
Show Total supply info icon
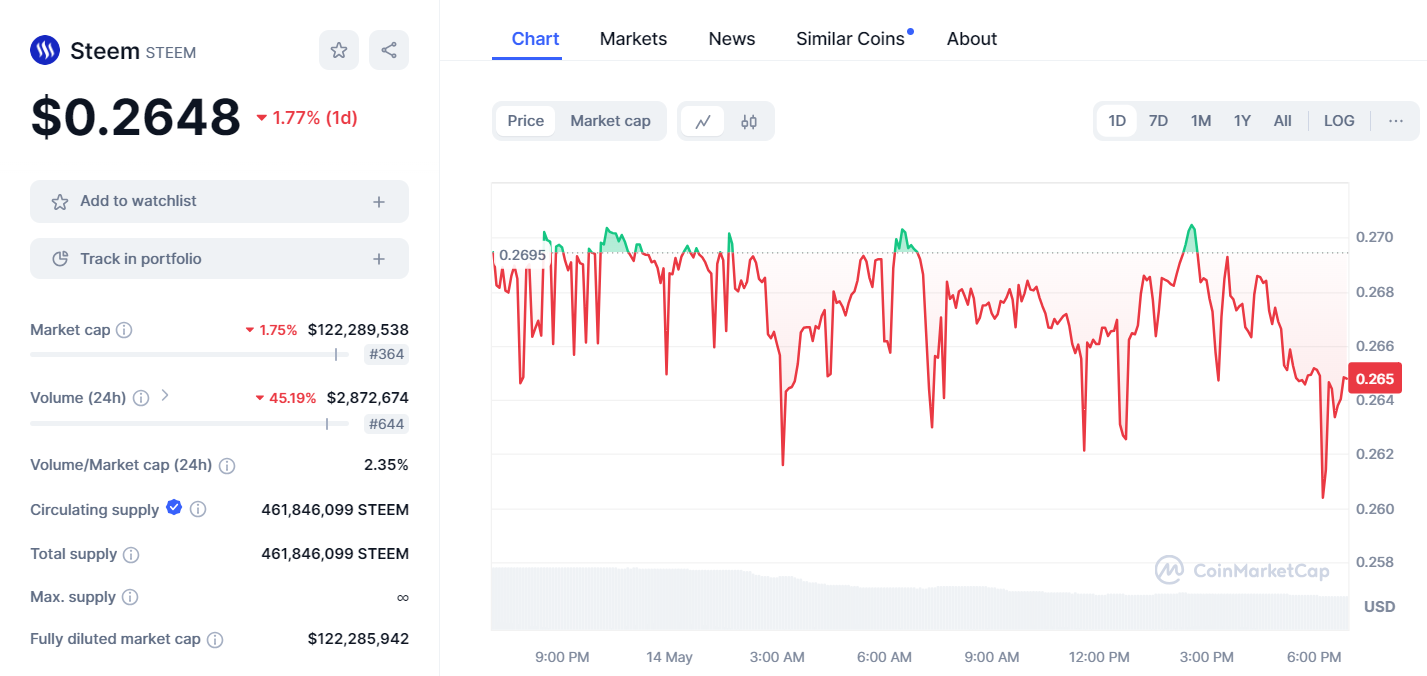[x=131, y=554]
